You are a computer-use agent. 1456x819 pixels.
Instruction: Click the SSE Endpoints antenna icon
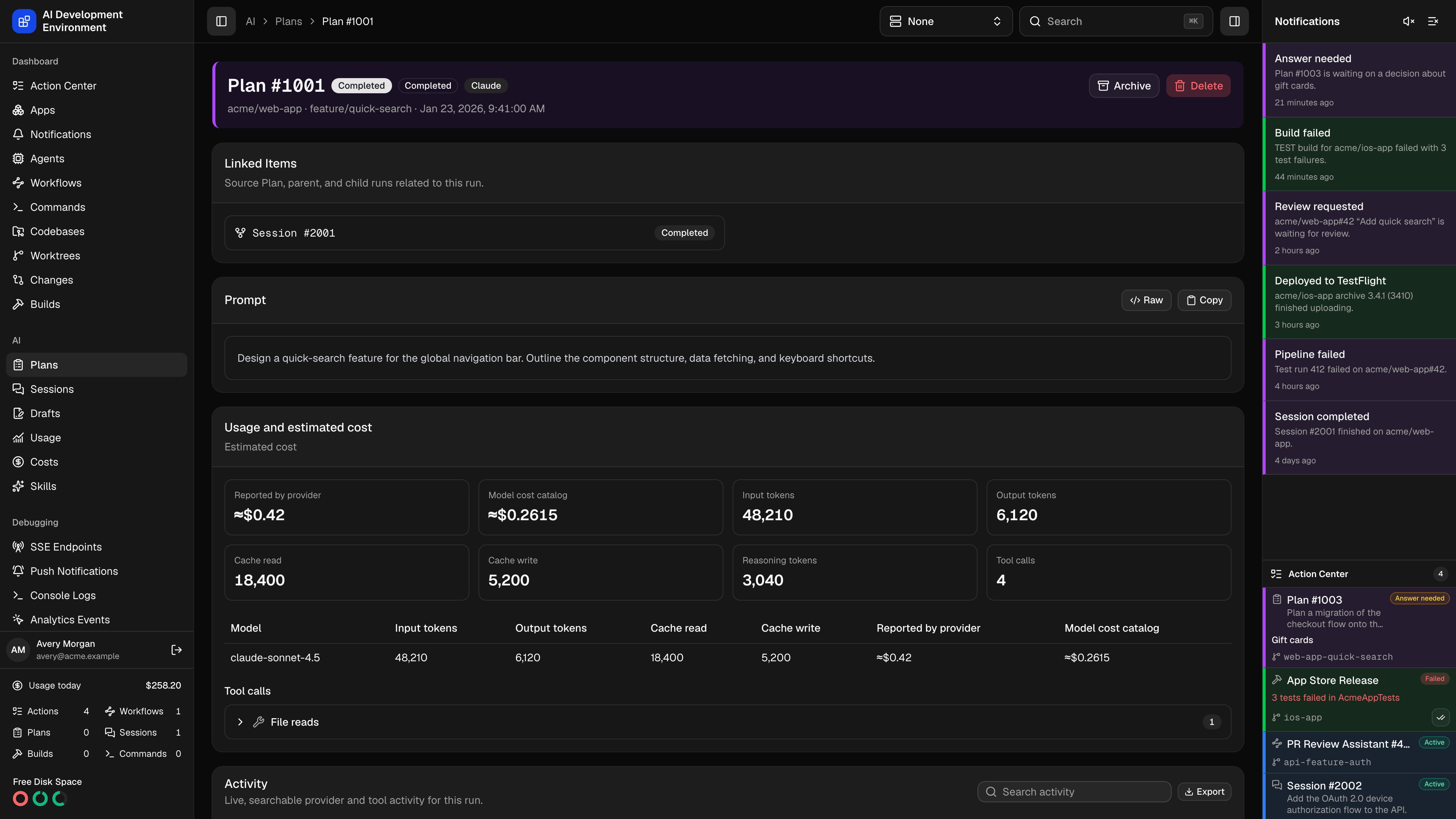pyautogui.click(x=18, y=547)
